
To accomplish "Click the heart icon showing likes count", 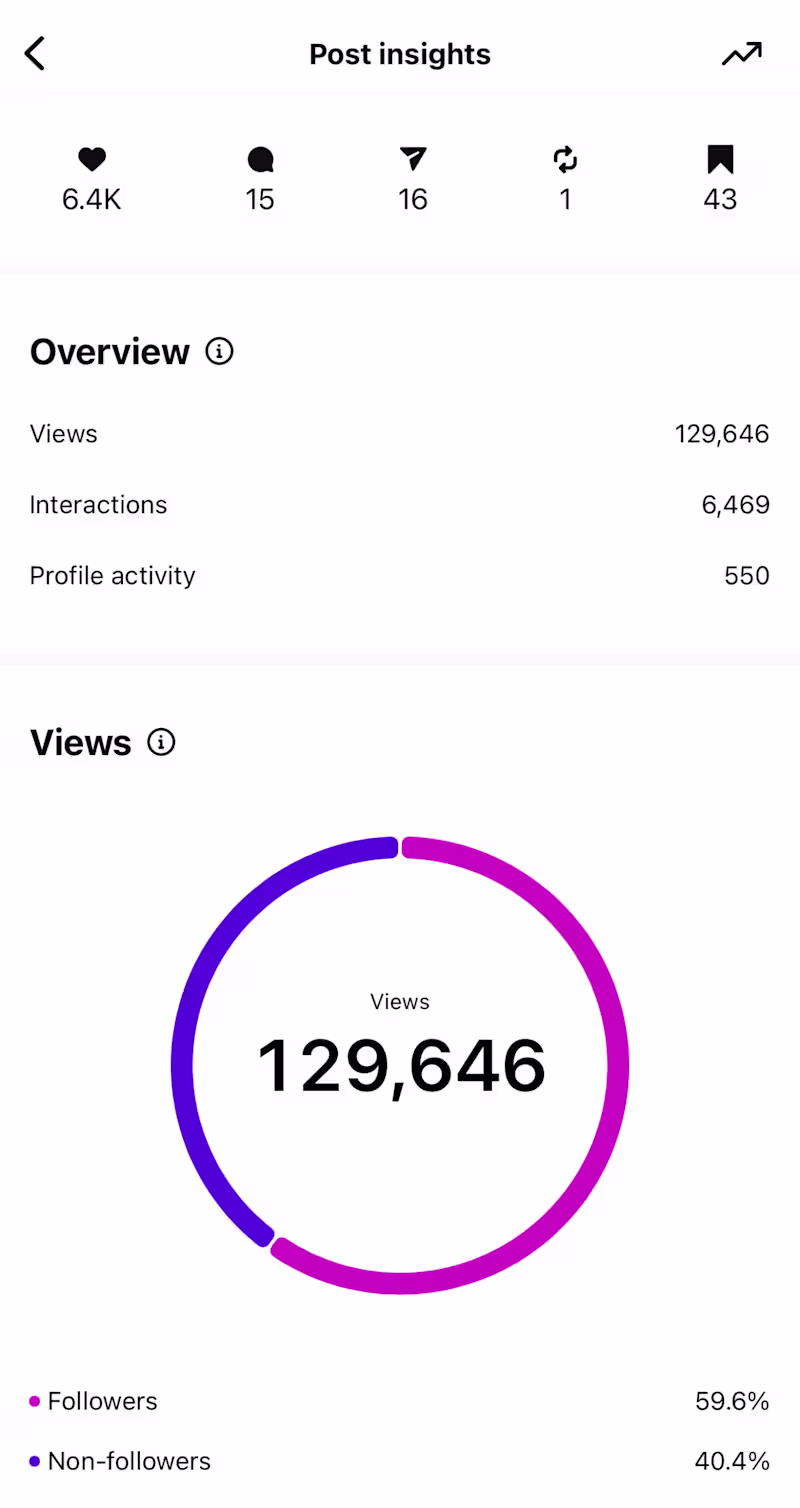I will [92, 159].
